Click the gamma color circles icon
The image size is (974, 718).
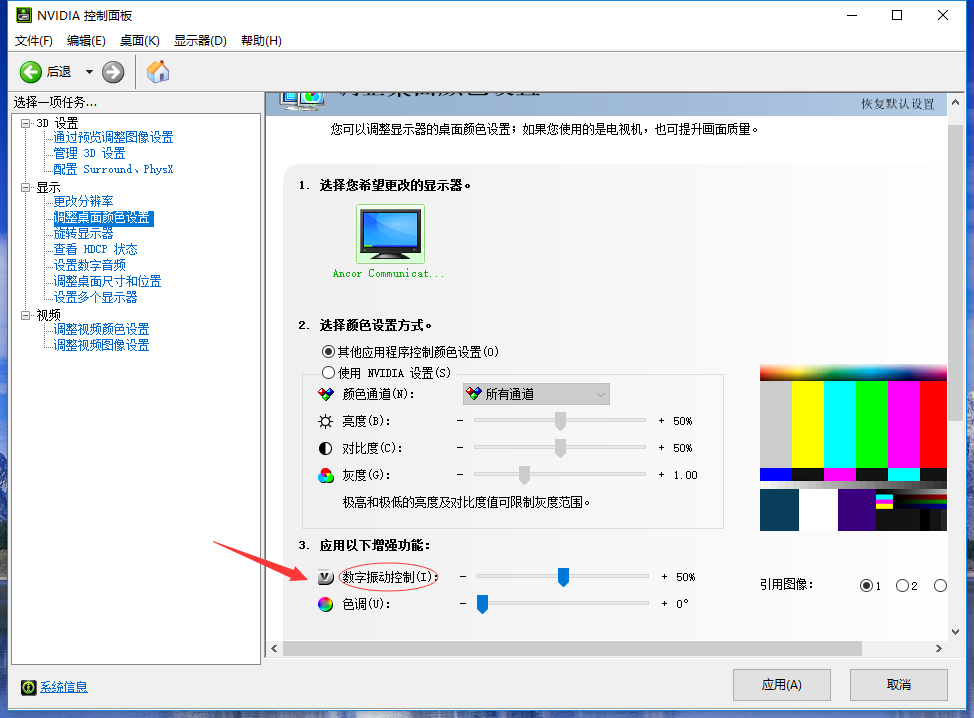pyautogui.click(x=325, y=476)
